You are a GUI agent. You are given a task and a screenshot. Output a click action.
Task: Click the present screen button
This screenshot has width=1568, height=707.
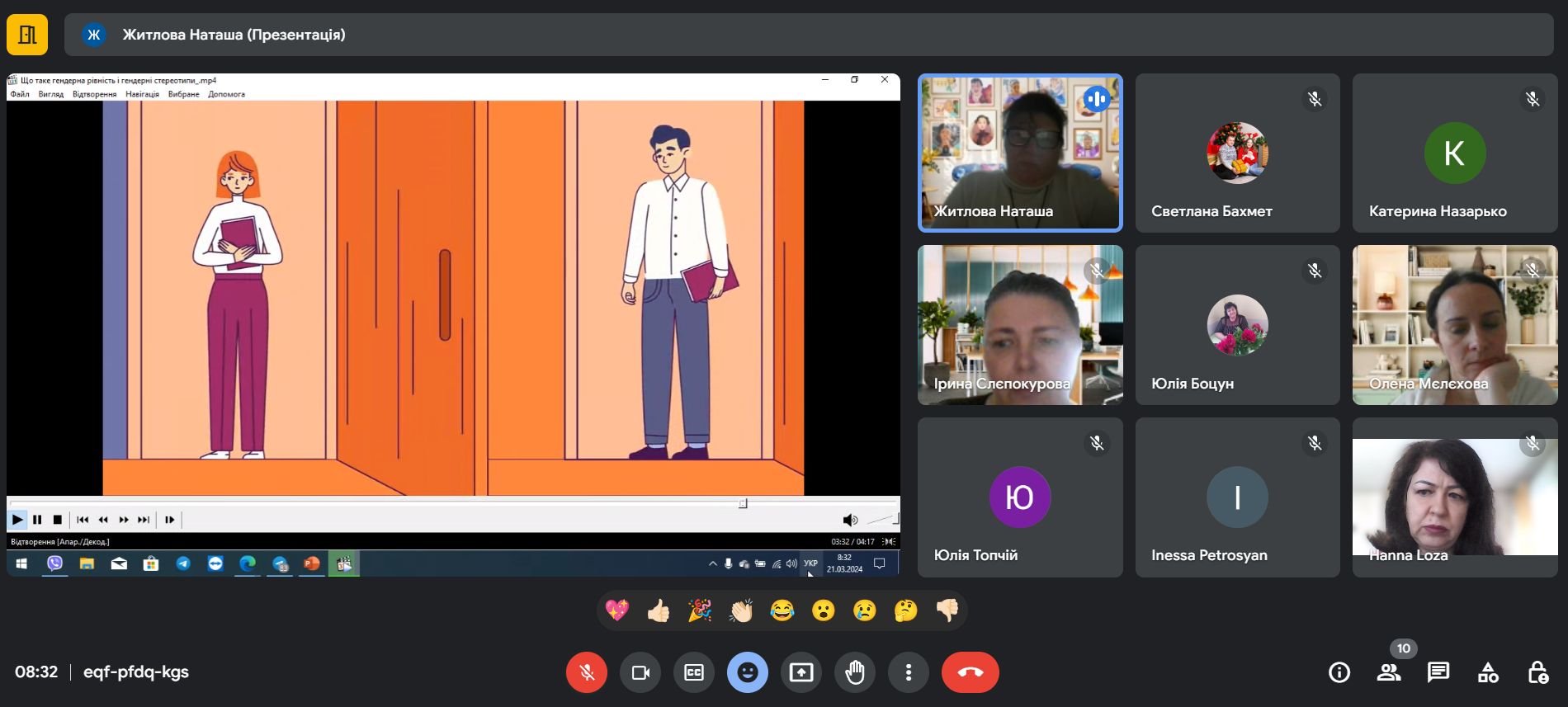(801, 672)
